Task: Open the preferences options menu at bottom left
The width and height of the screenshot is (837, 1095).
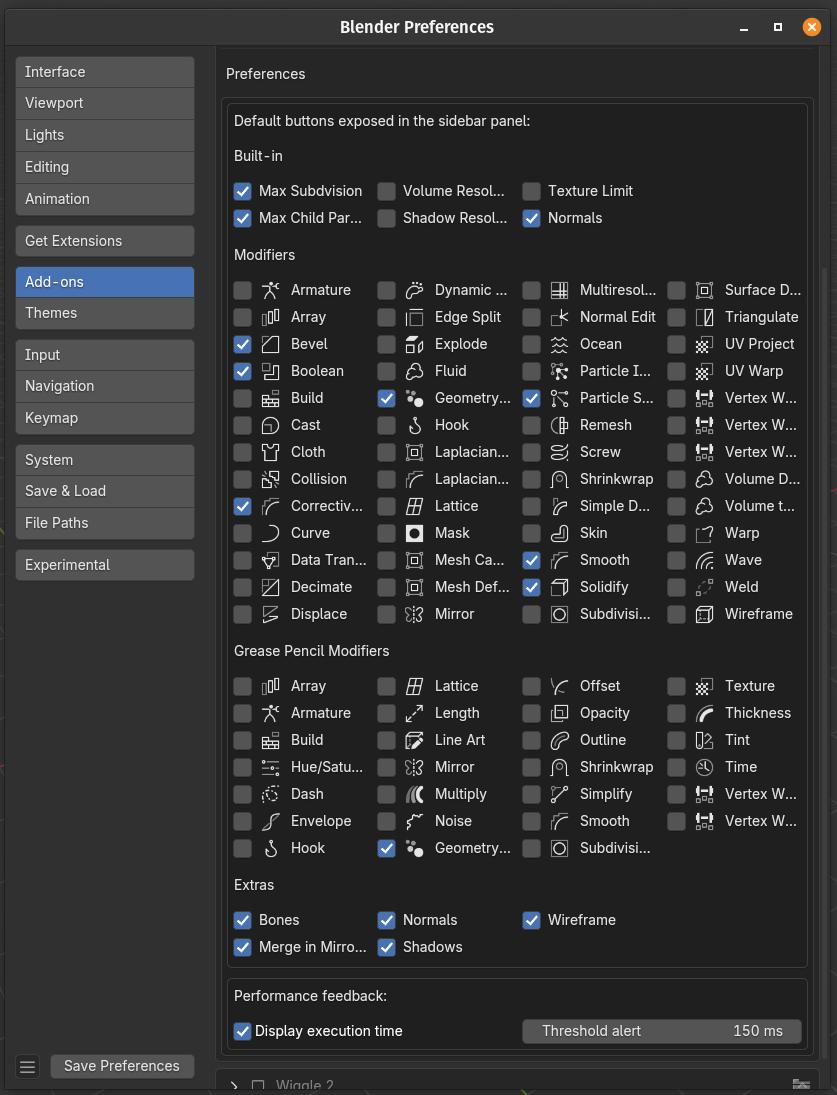Action: (x=27, y=1066)
